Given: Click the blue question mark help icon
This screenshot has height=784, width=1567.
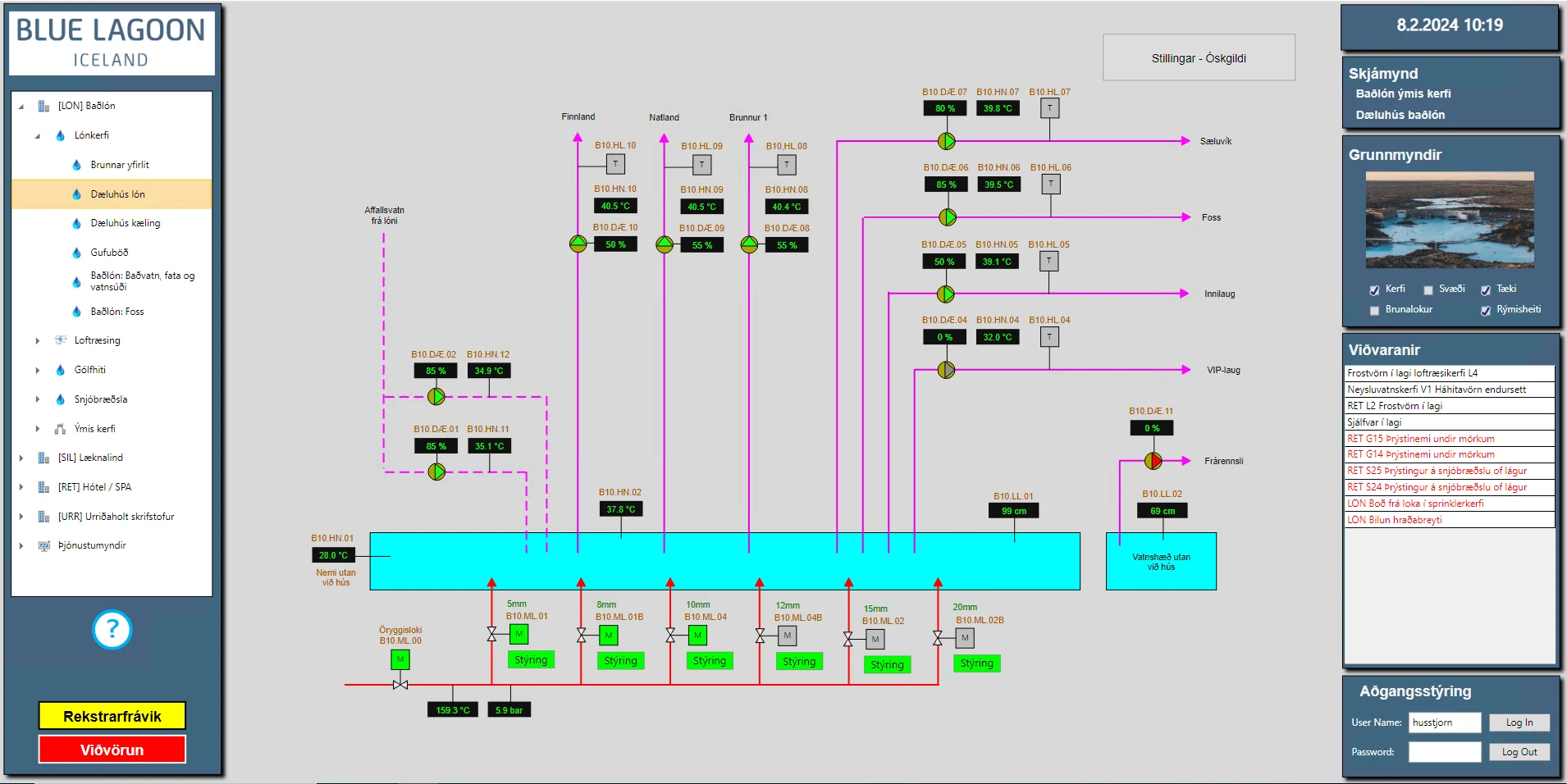Looking at the screenshot, I should tap(112, 630).
